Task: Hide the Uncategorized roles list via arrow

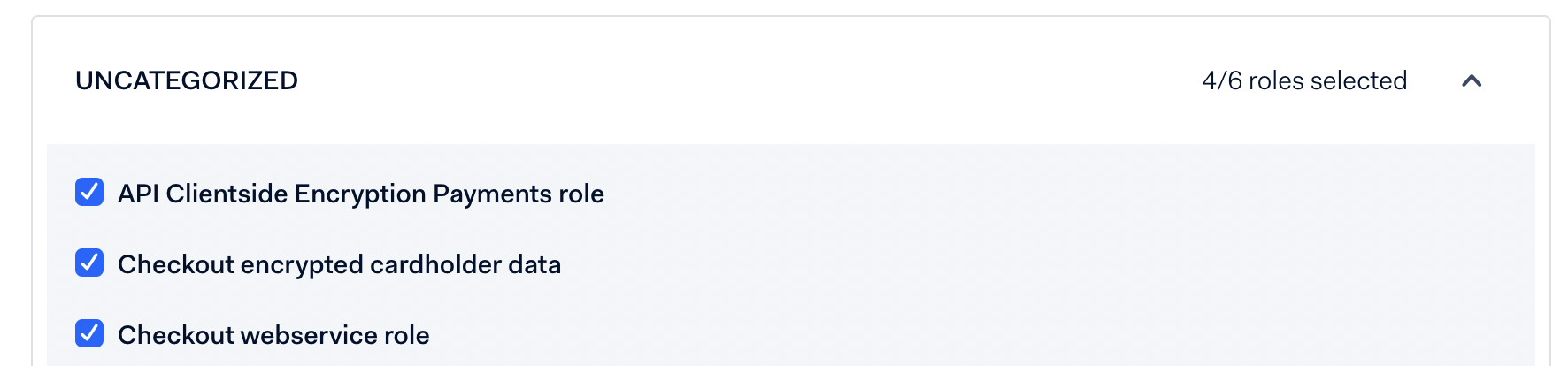Action: 1472,81
